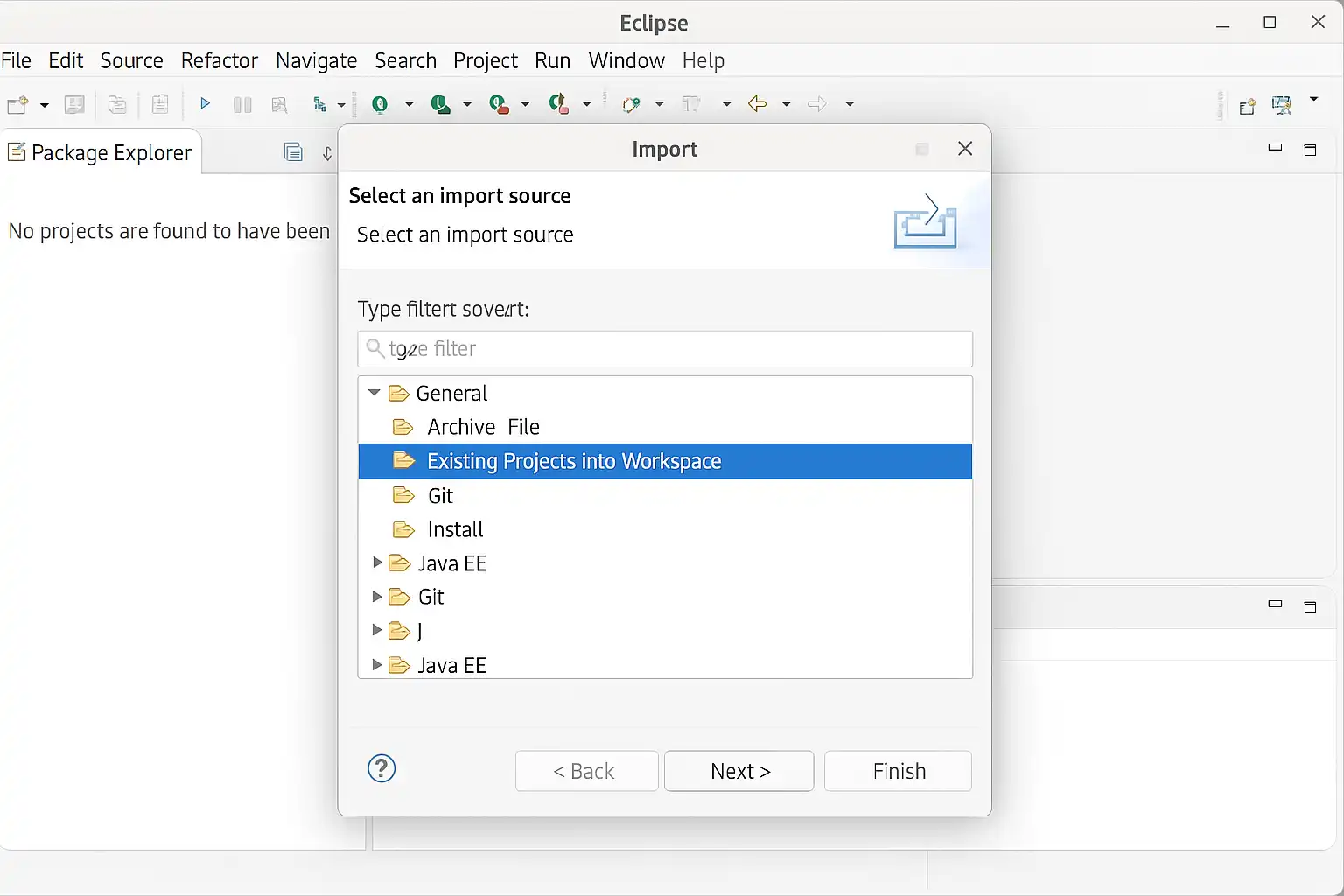Click the link arrows icon in Package Explorer
This screenshot has height=896, width=1344.
click(327, 153)
